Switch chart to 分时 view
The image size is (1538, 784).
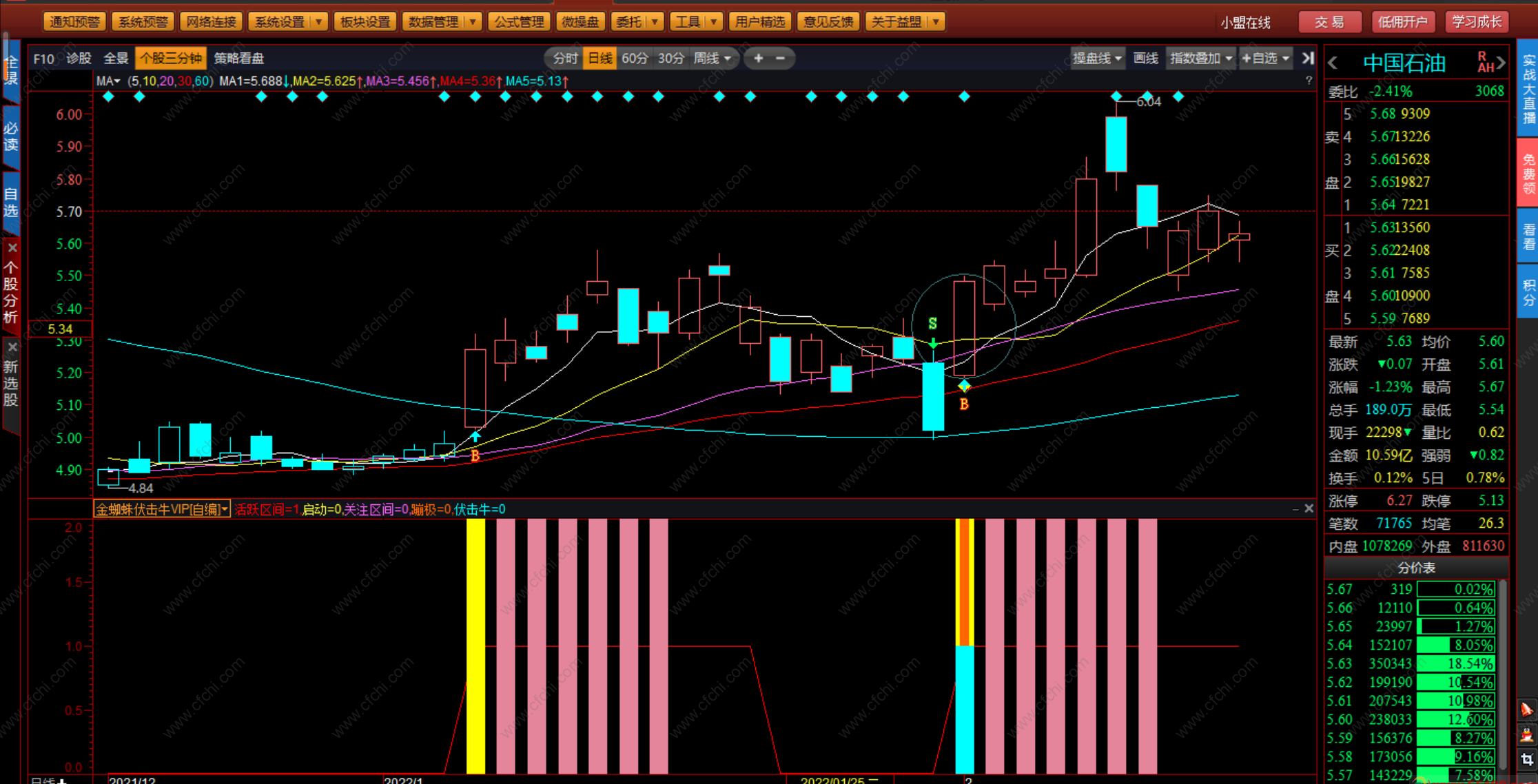(x=565, y=59)
